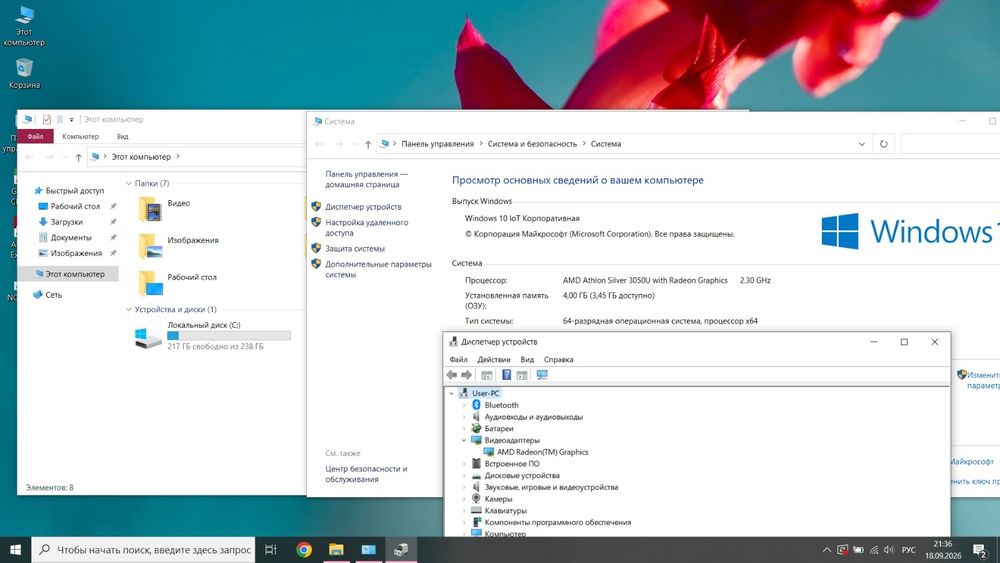The width and height of the screenshot is (1000, 563).
Task: Open the notification center icon
Action: 980,550
